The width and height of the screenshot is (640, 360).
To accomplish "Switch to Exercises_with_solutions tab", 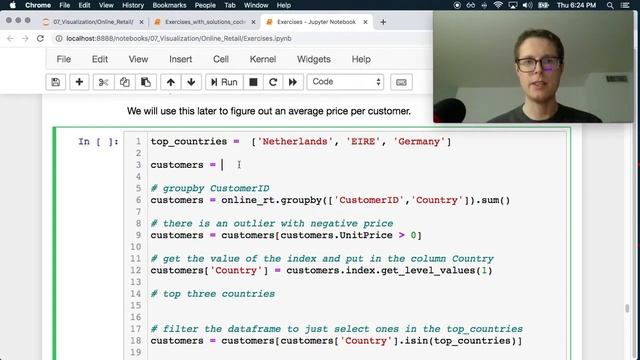I will tap(205, 22).
